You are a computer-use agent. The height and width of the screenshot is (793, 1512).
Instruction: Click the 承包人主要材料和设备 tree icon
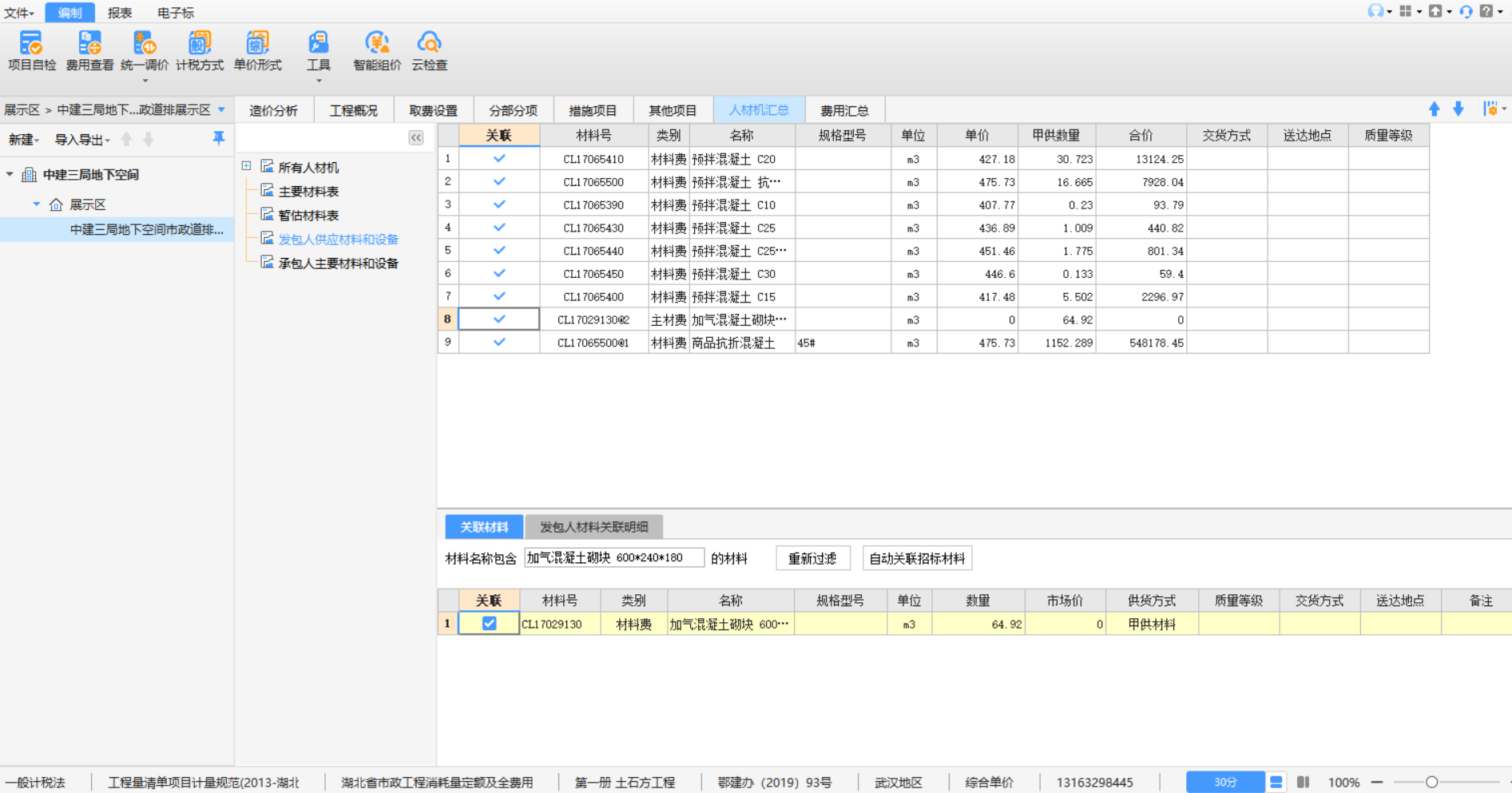tap(268, 263)
